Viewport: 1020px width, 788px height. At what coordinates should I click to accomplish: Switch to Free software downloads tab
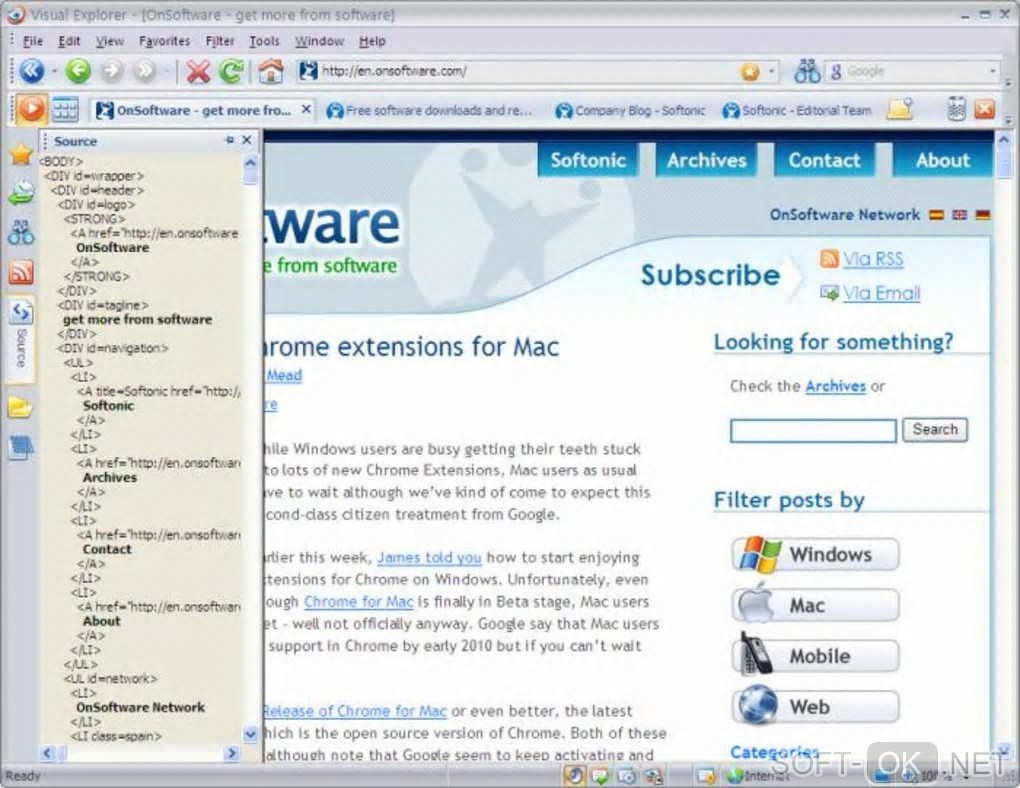(430, 110)
